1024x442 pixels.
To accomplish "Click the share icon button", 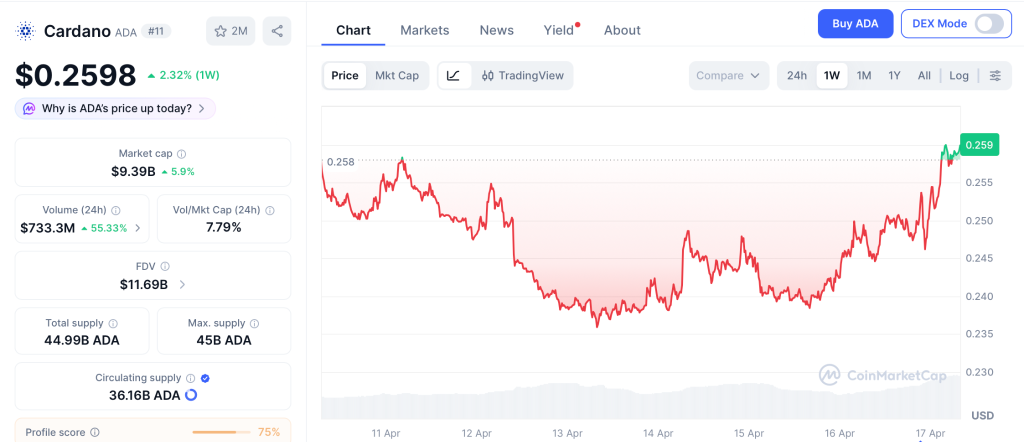I will tap(277, 31).
